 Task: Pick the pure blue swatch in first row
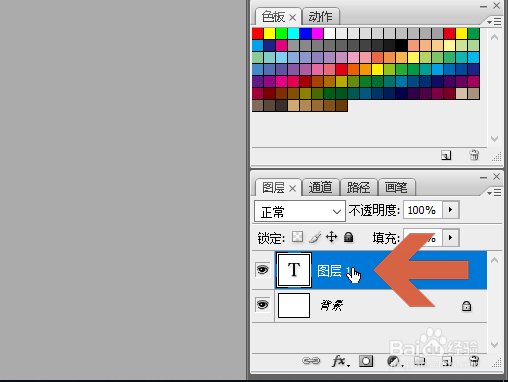306,33
